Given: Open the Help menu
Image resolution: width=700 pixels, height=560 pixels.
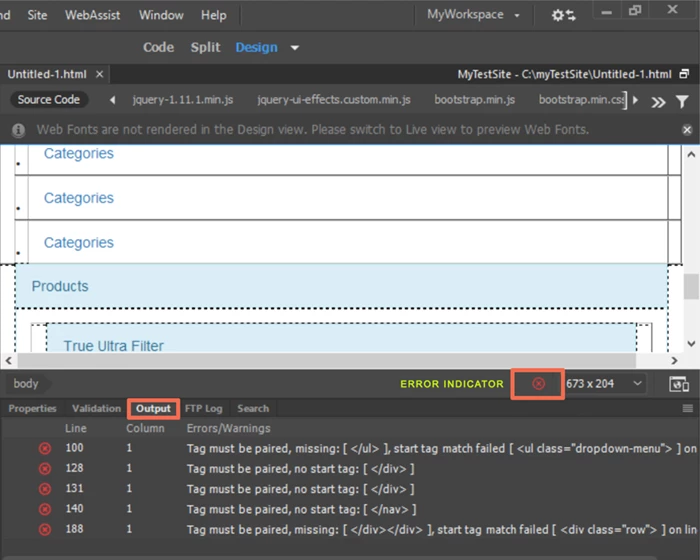Looking at the screenshot, I should coord(213,15).
